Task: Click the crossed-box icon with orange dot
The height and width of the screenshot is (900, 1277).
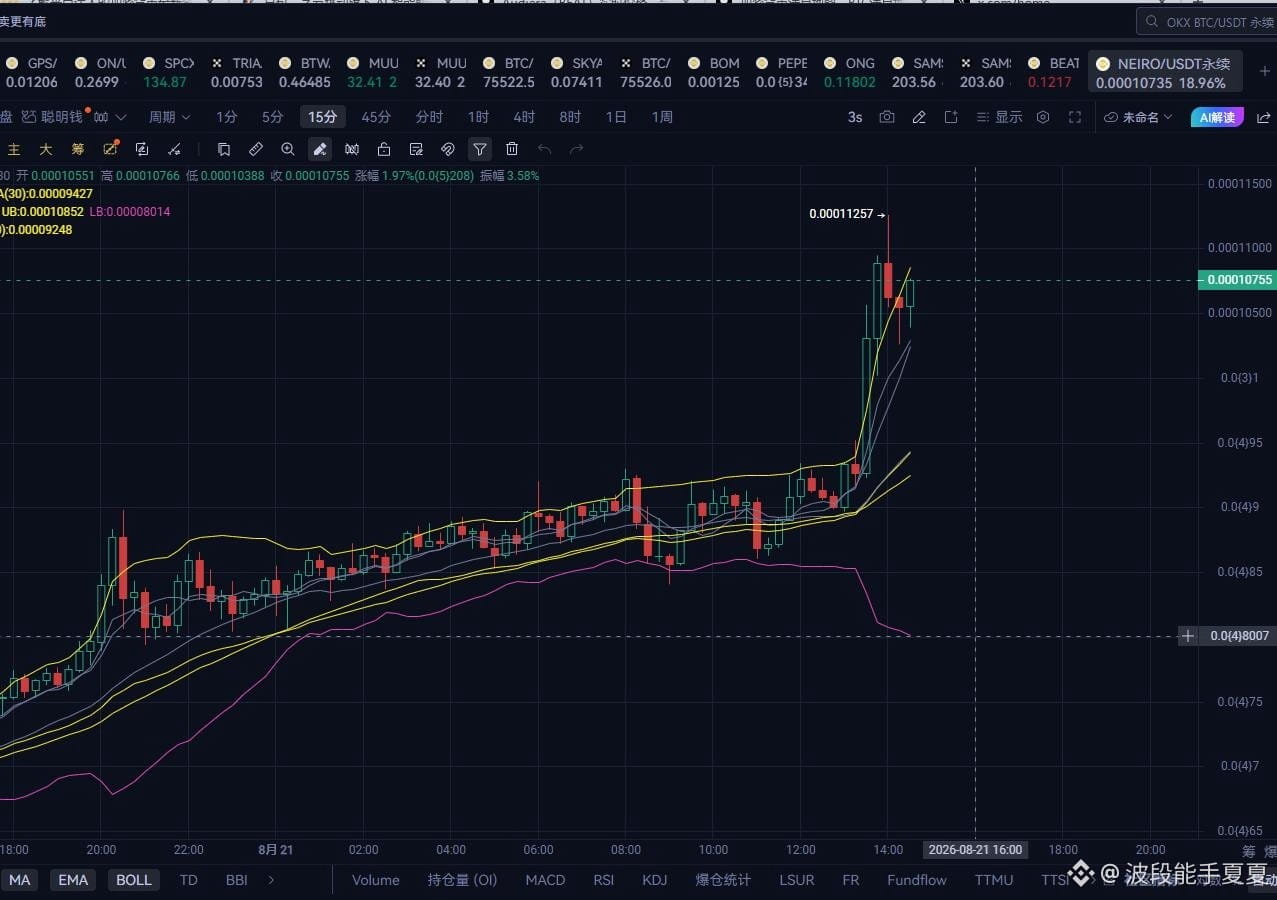Action: (x=110, y=149)
